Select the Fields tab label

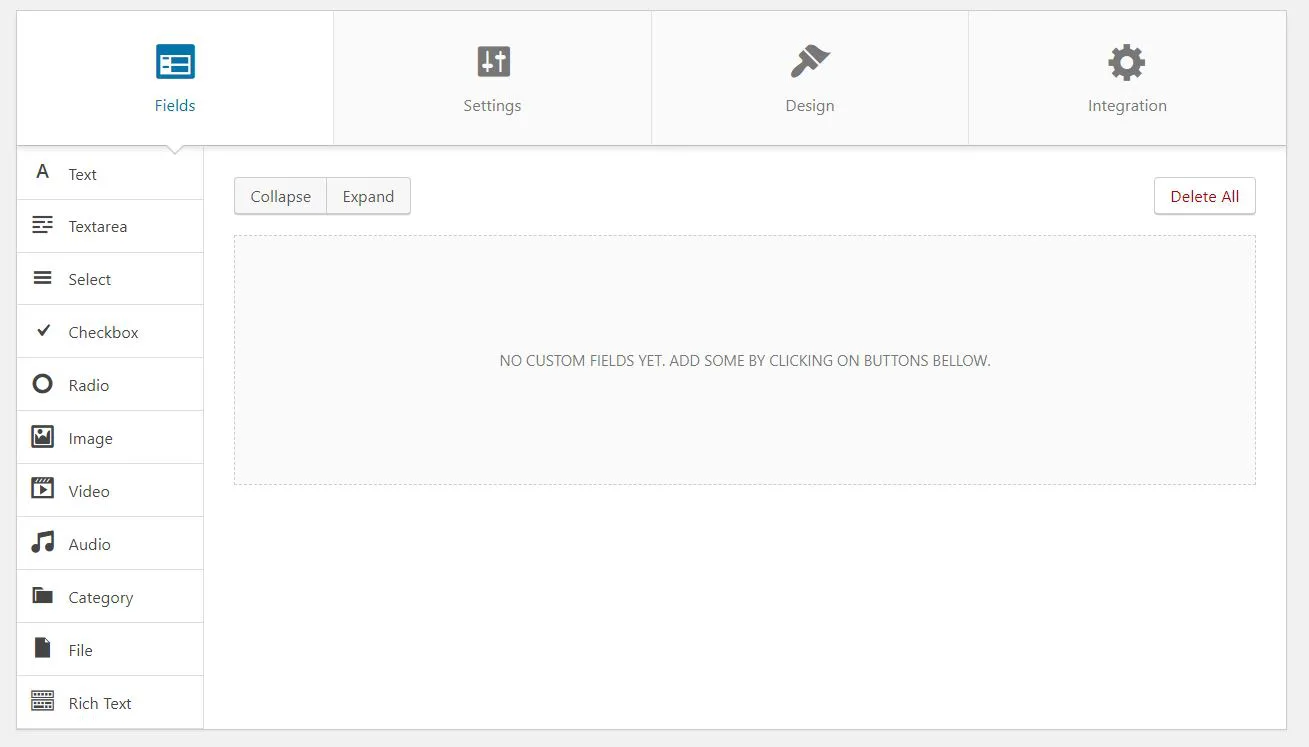point(175,106)
